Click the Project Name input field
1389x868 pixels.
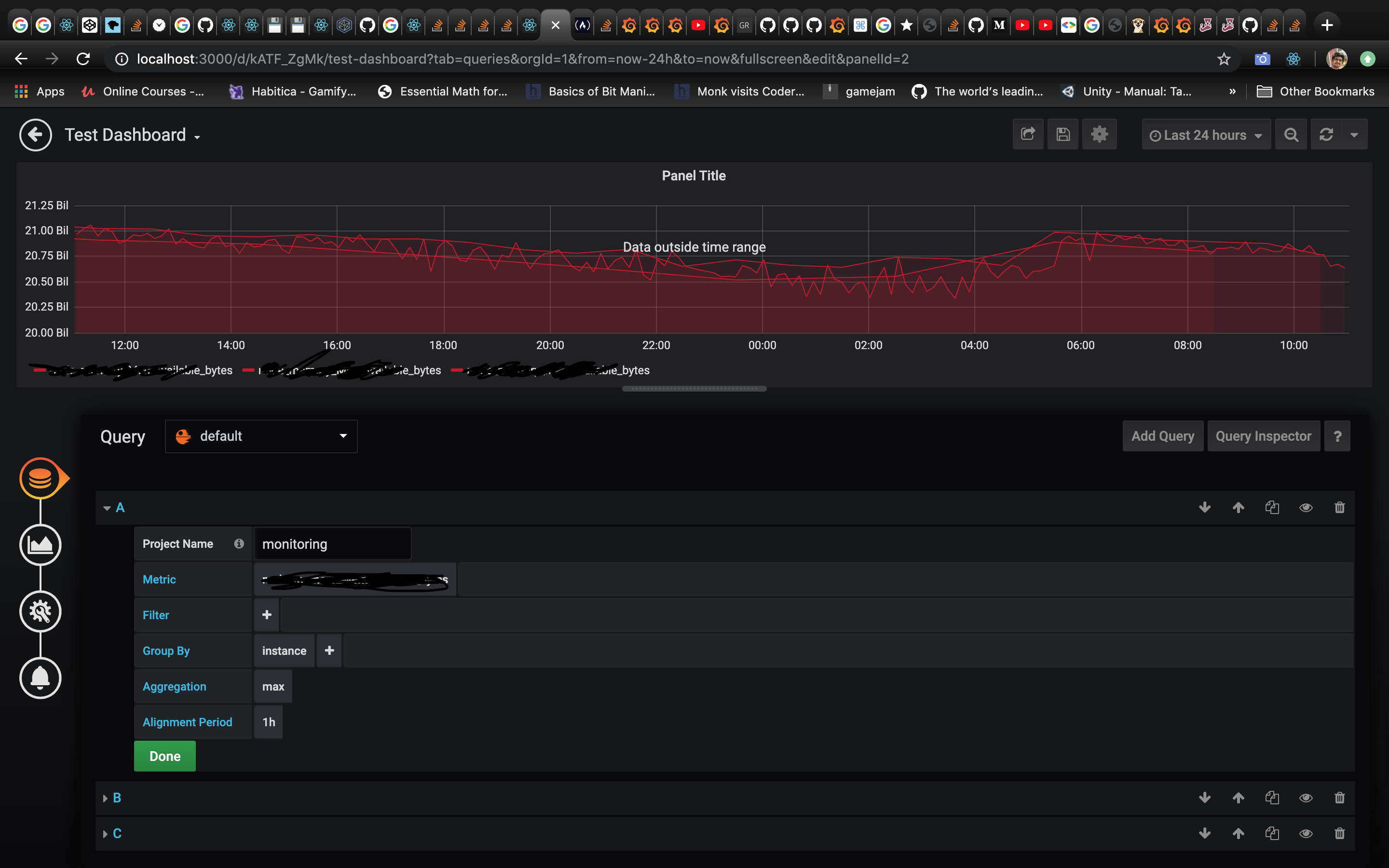(332, 543)
